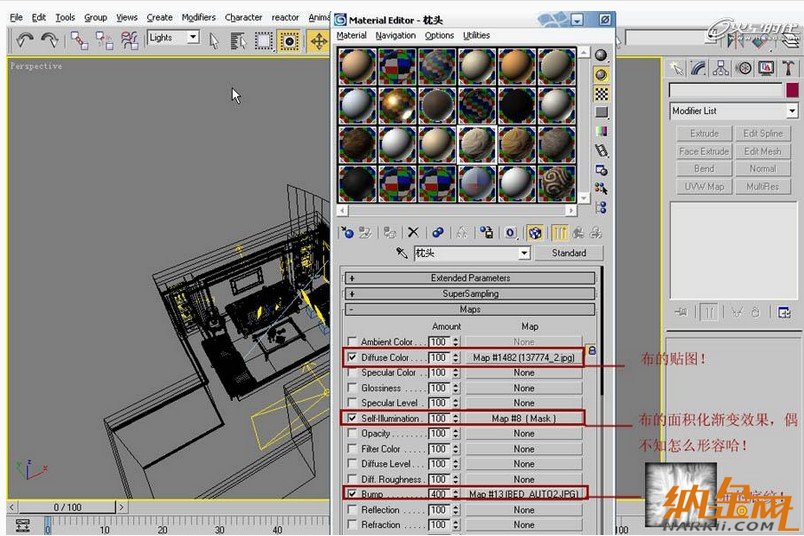Image resolution: width=804 pixels, height=536 pixels.
Task: Enable the Opacity map checkbox
Action: point(352,434)
